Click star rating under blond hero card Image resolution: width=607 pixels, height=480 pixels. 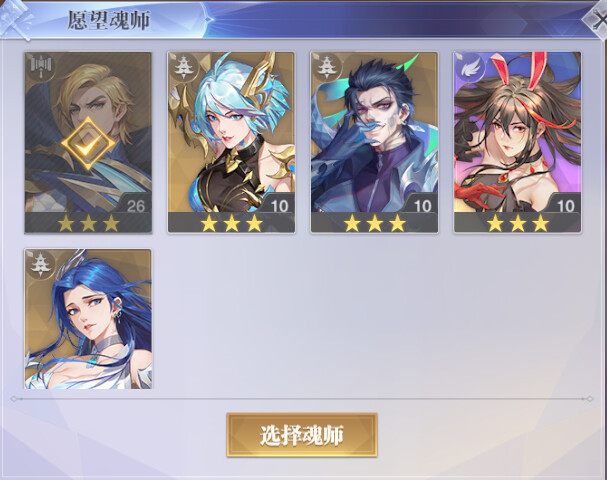pyautogui.click(x=88, y=223)
